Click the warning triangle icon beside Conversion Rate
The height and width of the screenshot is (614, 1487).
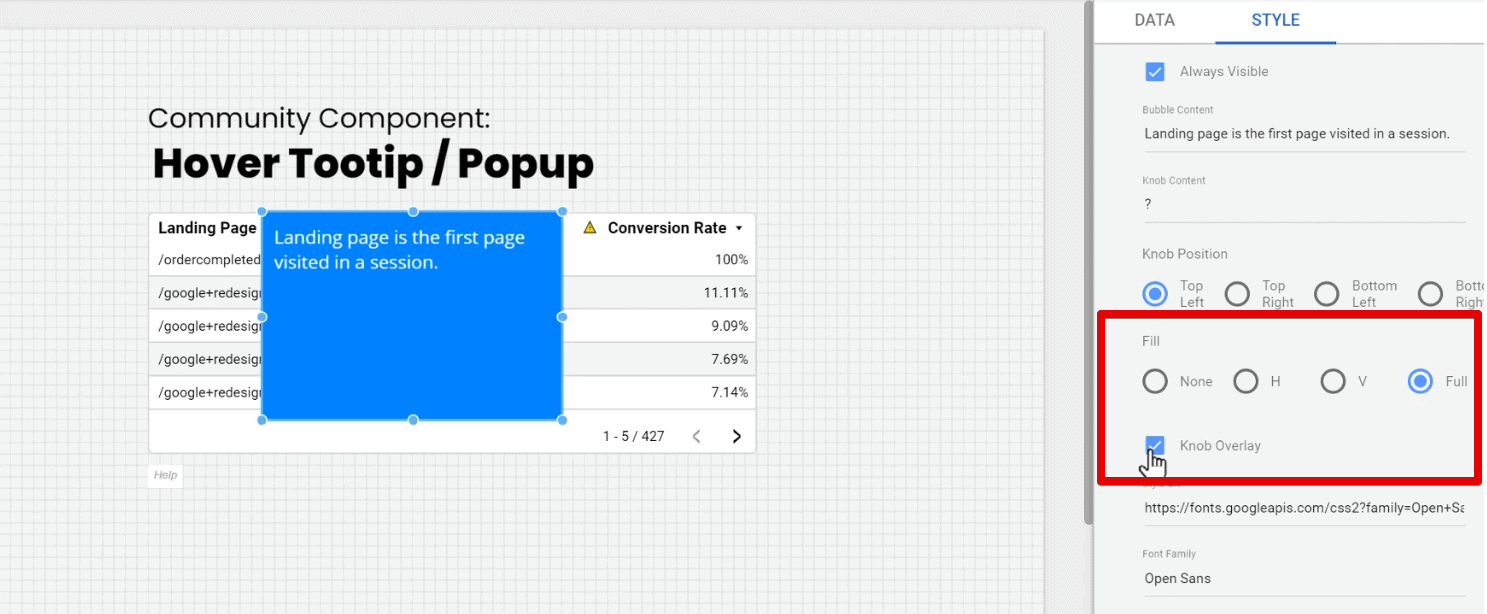pyautogui.click(x=590, y=228)
